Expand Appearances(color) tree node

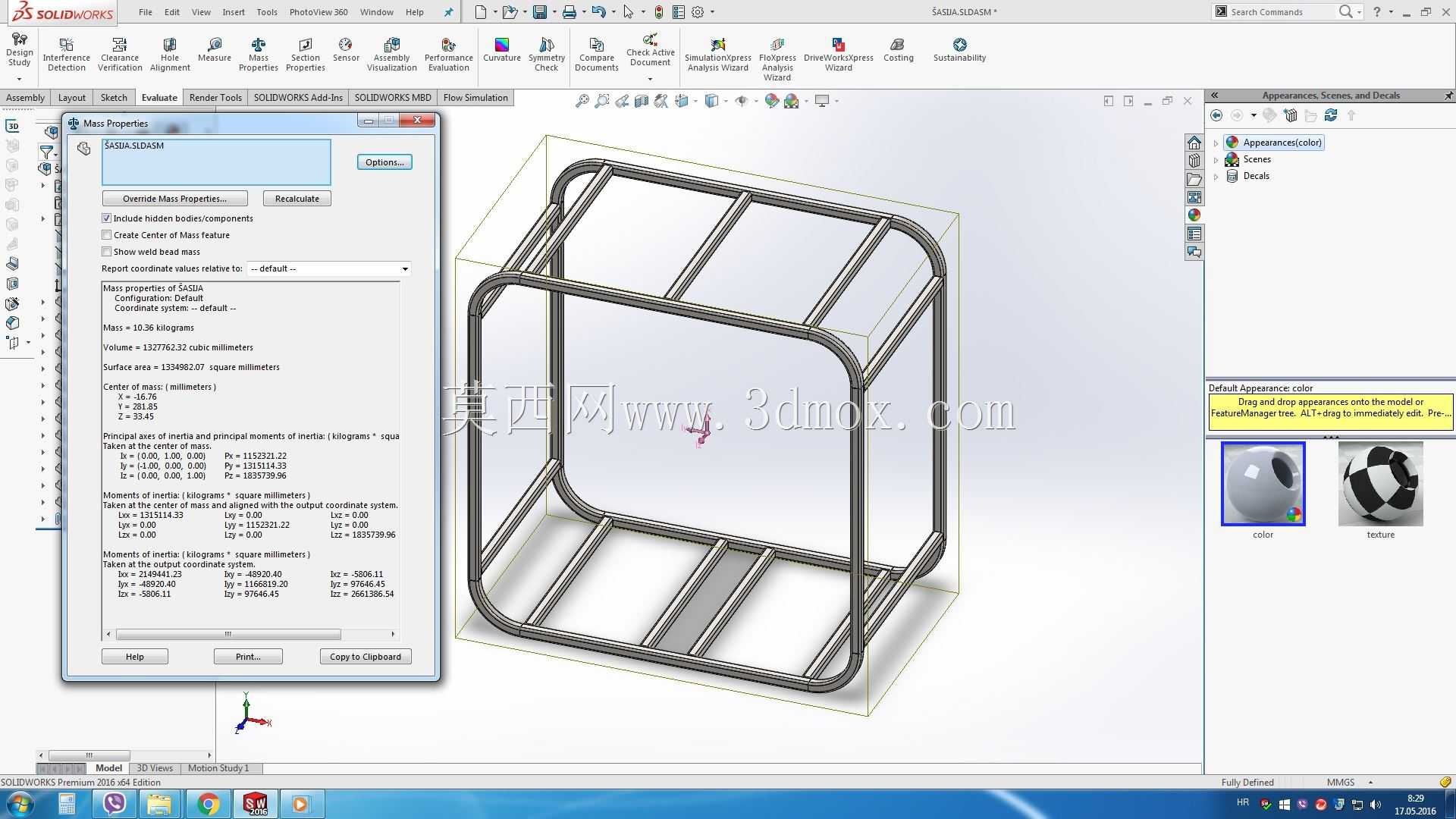click(1216, 143)
